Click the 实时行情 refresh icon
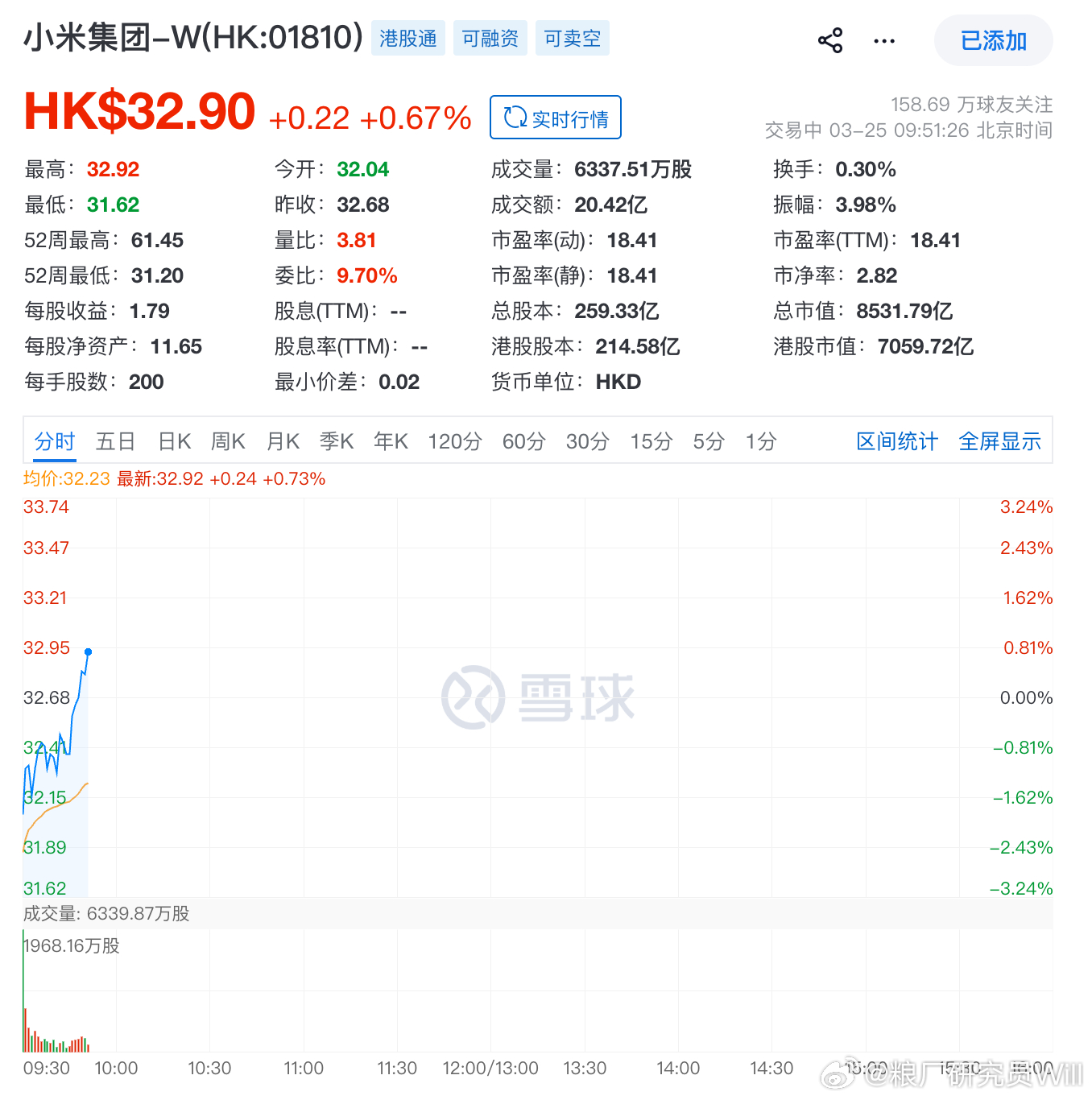Screen dimensions: 1092x1100 point(515,117)
